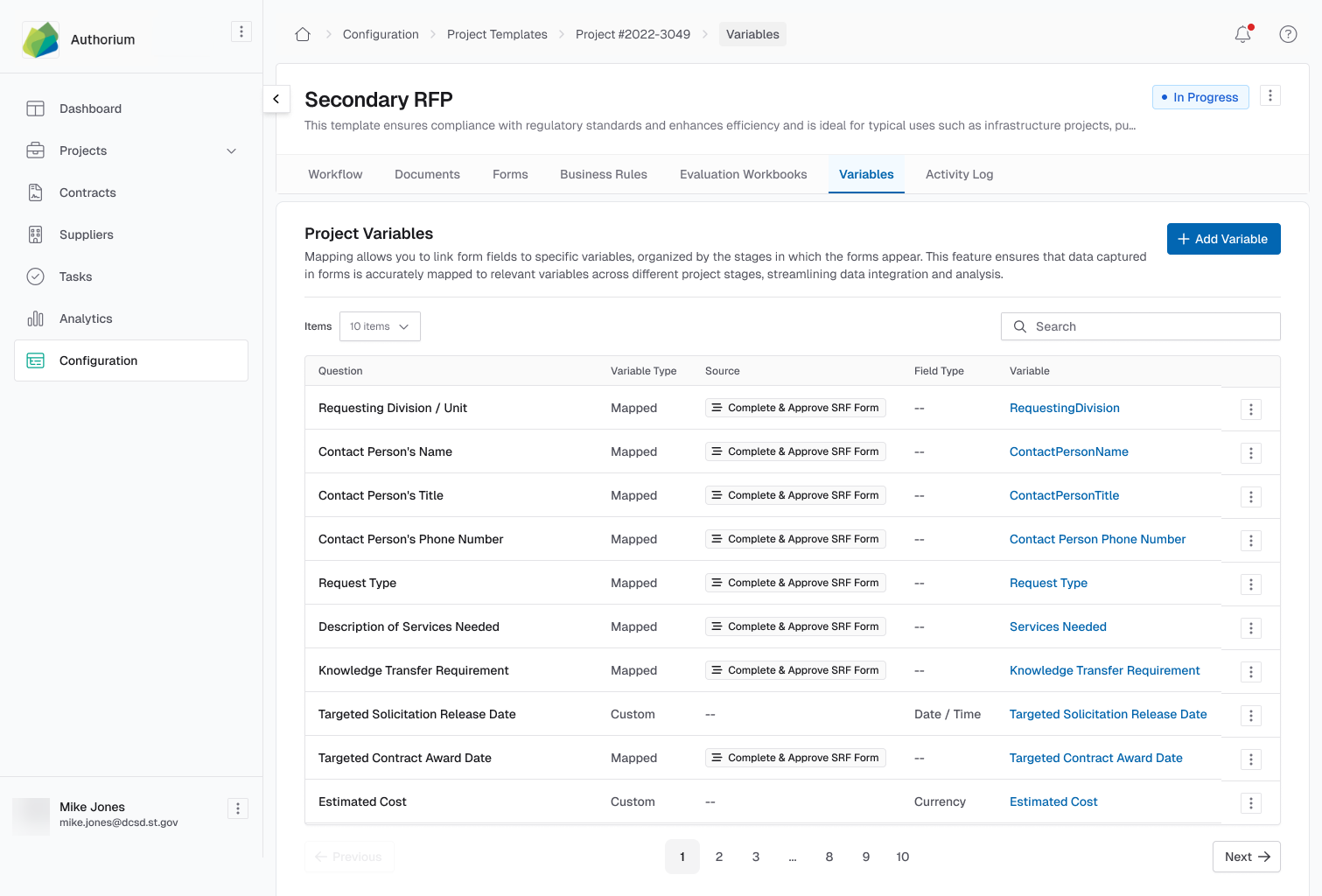The height and width of the screenshot is (896, 1322).
Task: Click the help question mark icon
Action: pos(1288,34)
